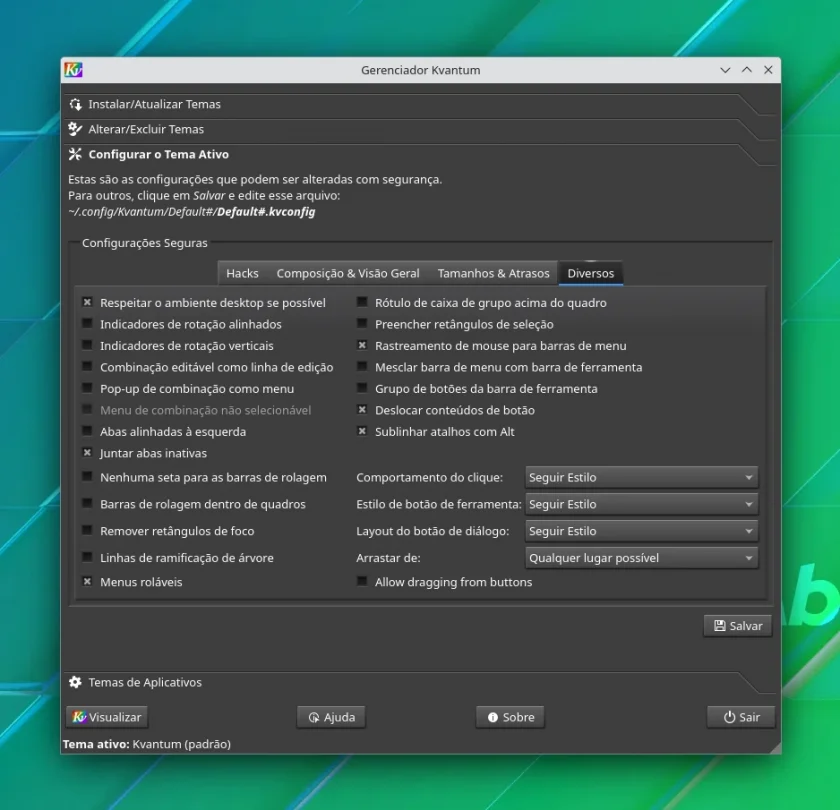Click the floppy disk icon on Salvar
This screenshot has width=840, height=810.
pyautogui.click(x=720, y=626)
